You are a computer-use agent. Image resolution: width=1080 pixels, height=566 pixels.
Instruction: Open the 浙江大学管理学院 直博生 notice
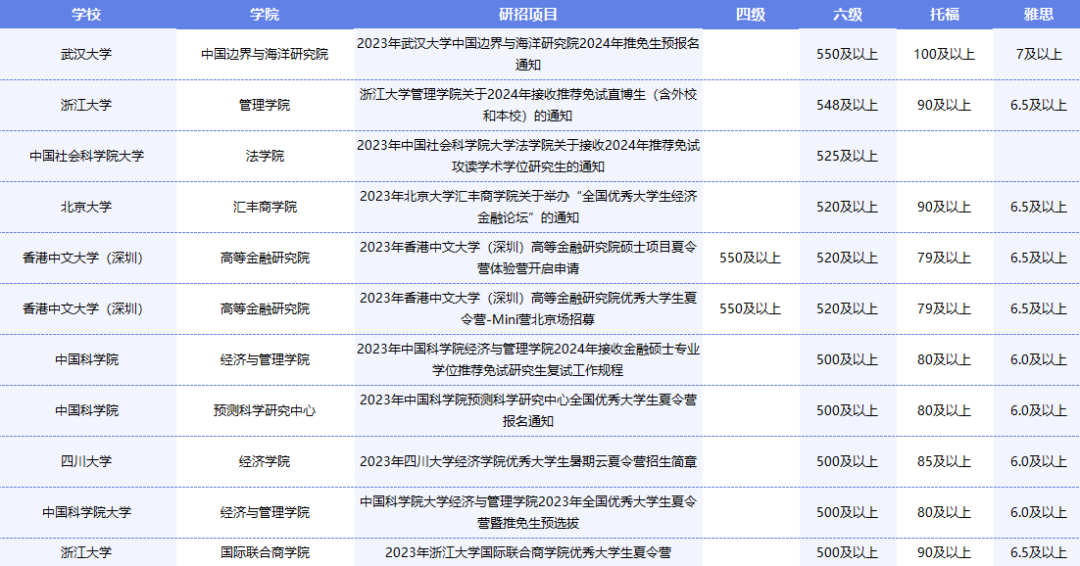pyautogui.click(x=528, y=105)
